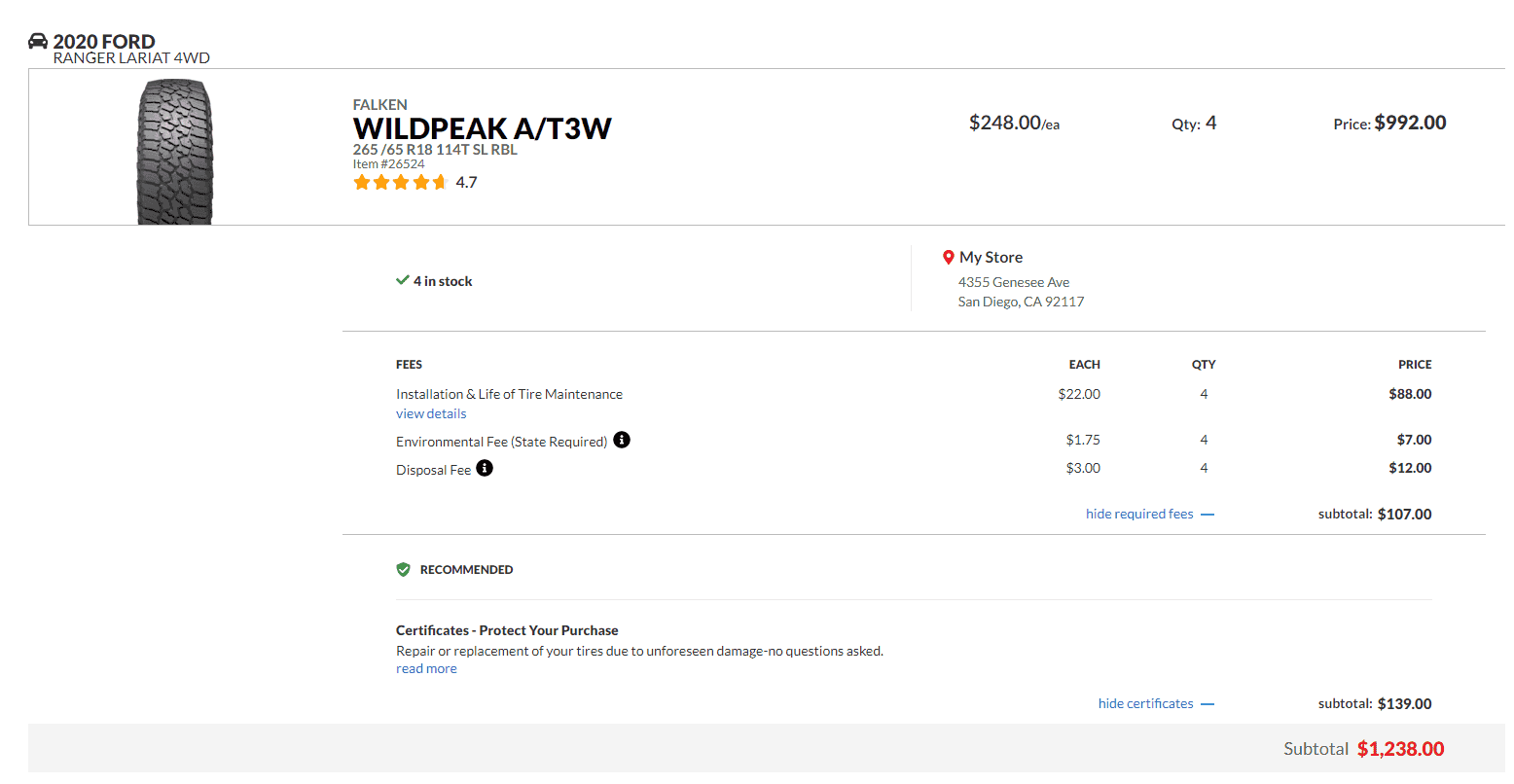Click the star rating icons
This screenshot has height=784, width=1514.
click(400, 182)
